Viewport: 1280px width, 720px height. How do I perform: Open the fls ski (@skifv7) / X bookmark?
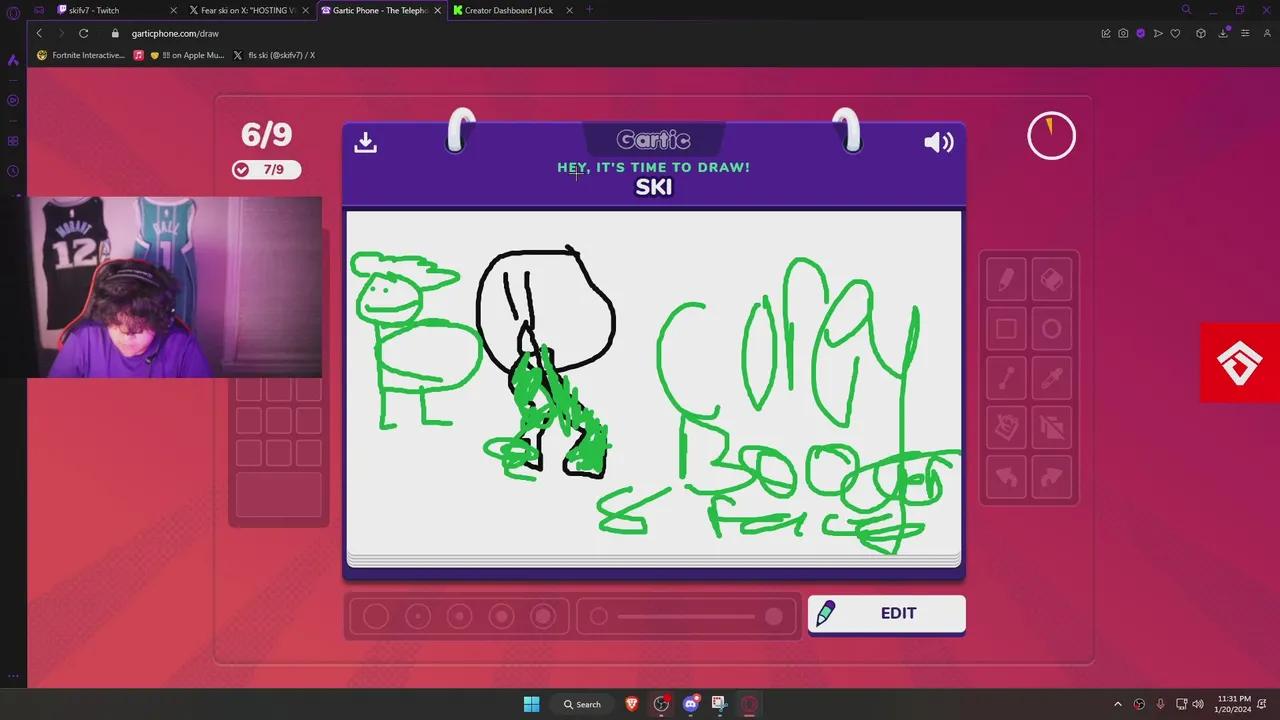pyautogui.click(x=274, y=55)
